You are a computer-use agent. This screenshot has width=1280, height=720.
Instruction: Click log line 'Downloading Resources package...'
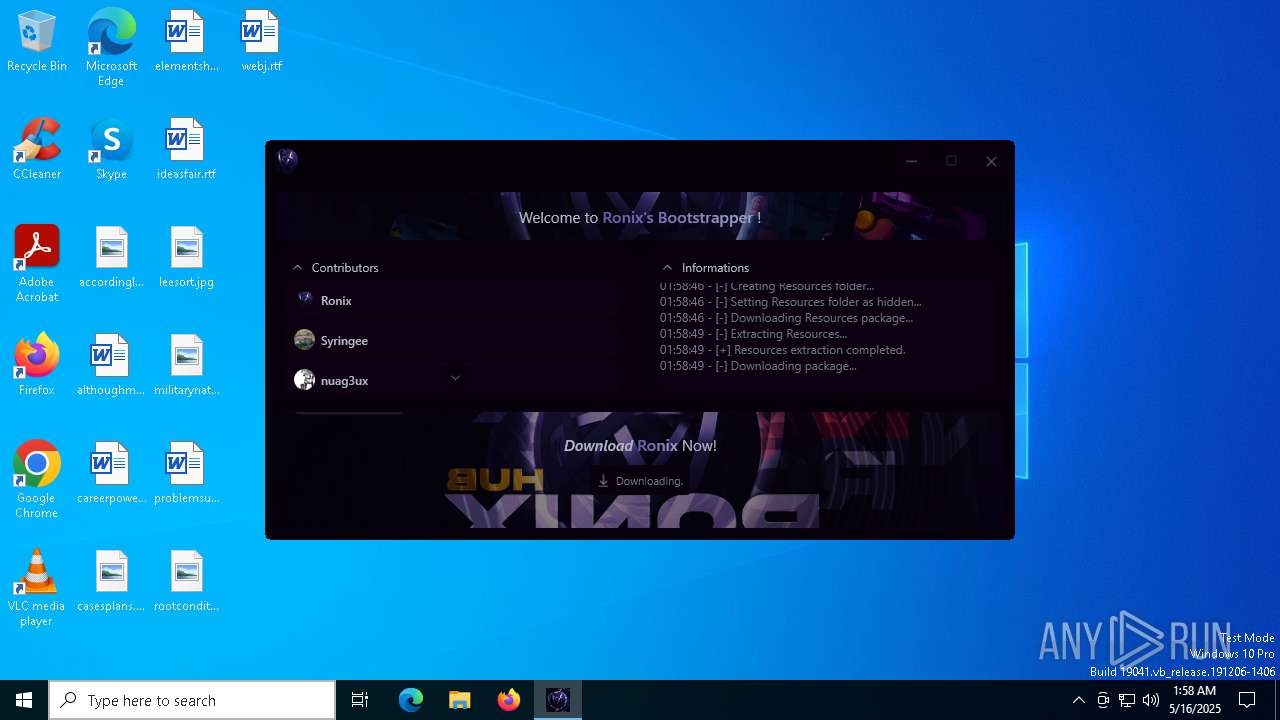pos(786,318)
